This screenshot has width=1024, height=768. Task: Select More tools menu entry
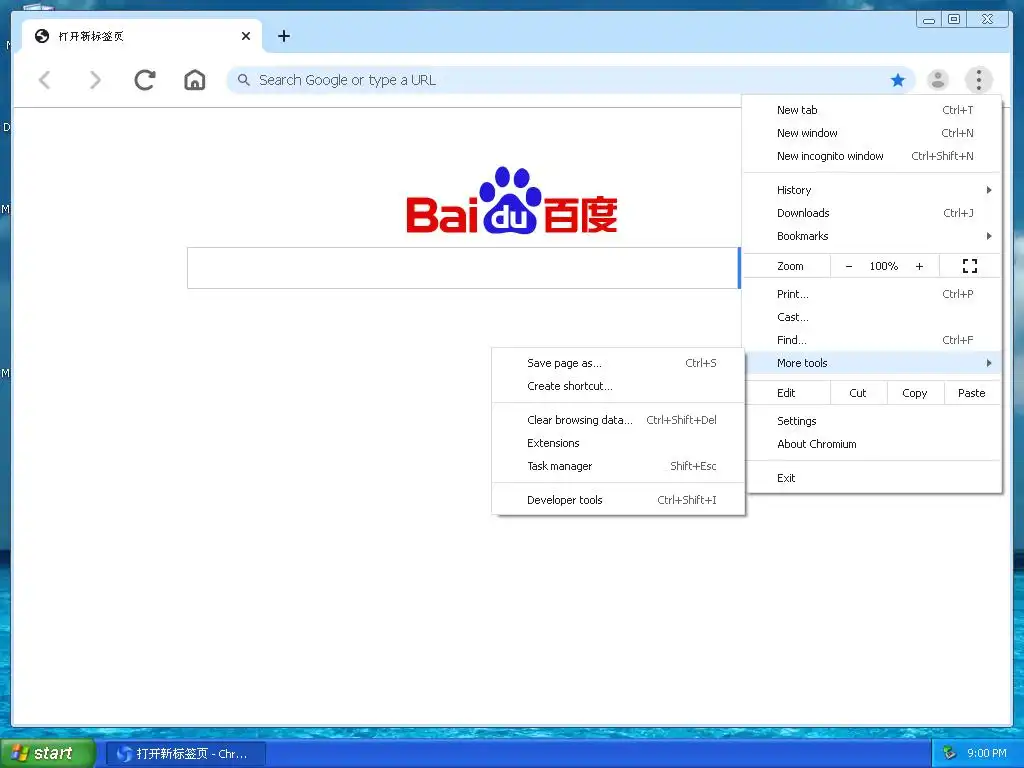tap(872, 363)
